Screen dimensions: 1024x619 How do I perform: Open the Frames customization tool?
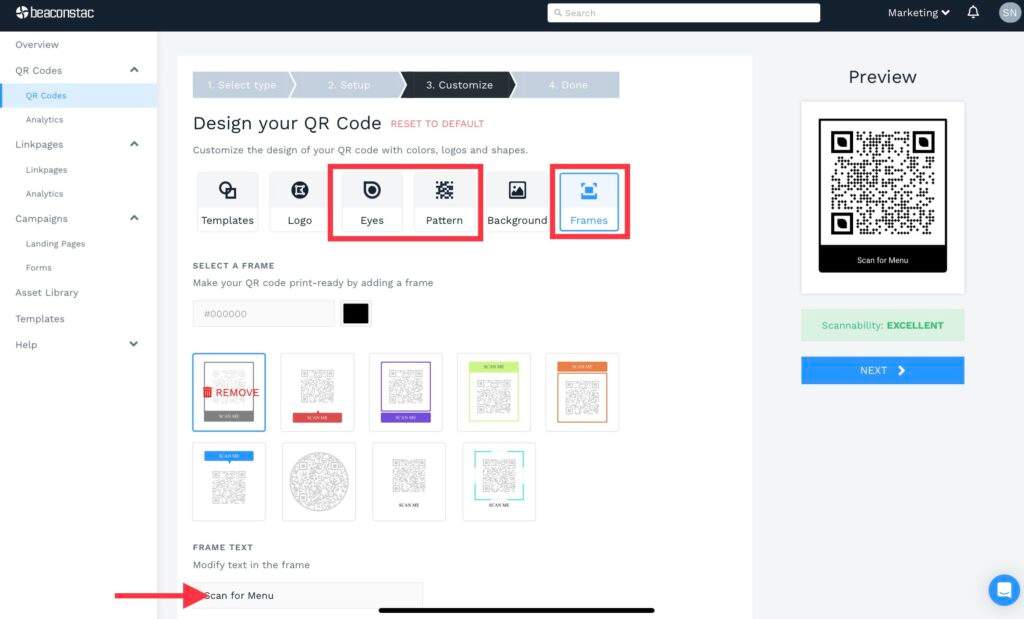point(589,200)
